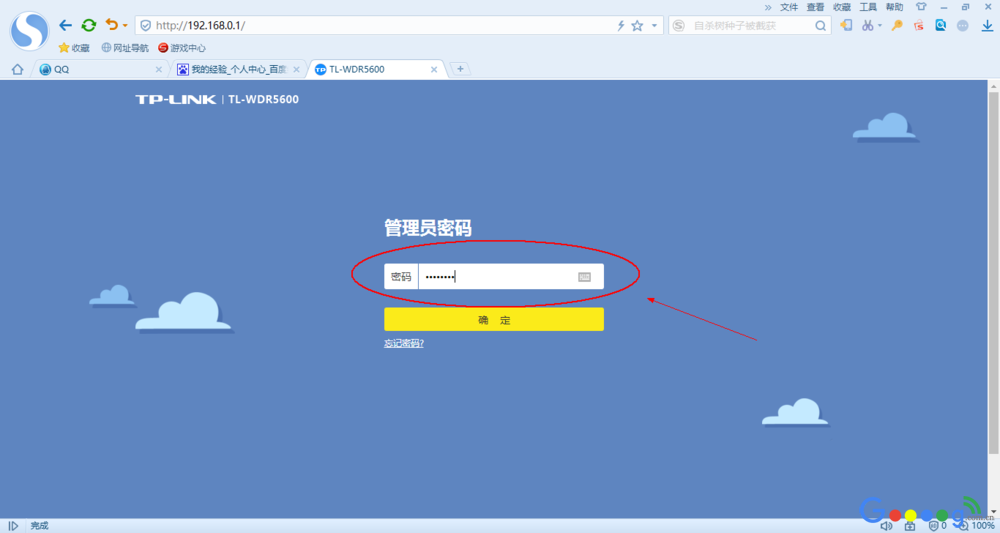Image resolution: width=1000 pixels, height=533 pixels.
Task: Click the skin T-shirt icon
Action: (x=921, y=7)
